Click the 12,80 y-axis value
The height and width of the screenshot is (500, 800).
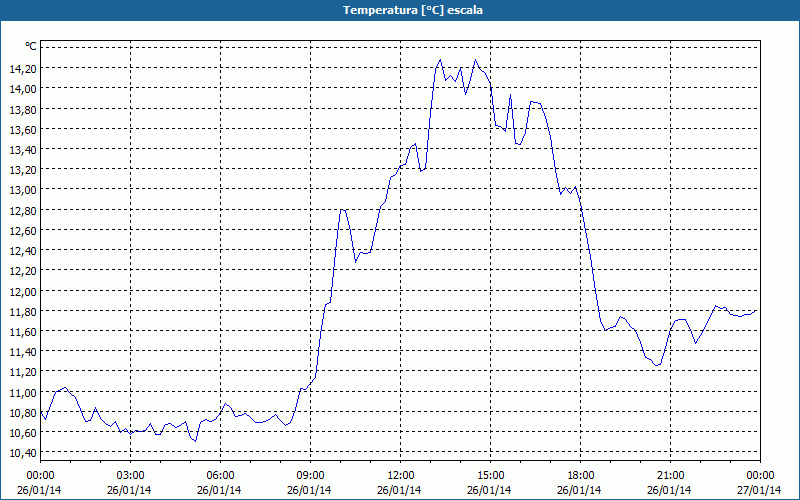tap(22, 210)
